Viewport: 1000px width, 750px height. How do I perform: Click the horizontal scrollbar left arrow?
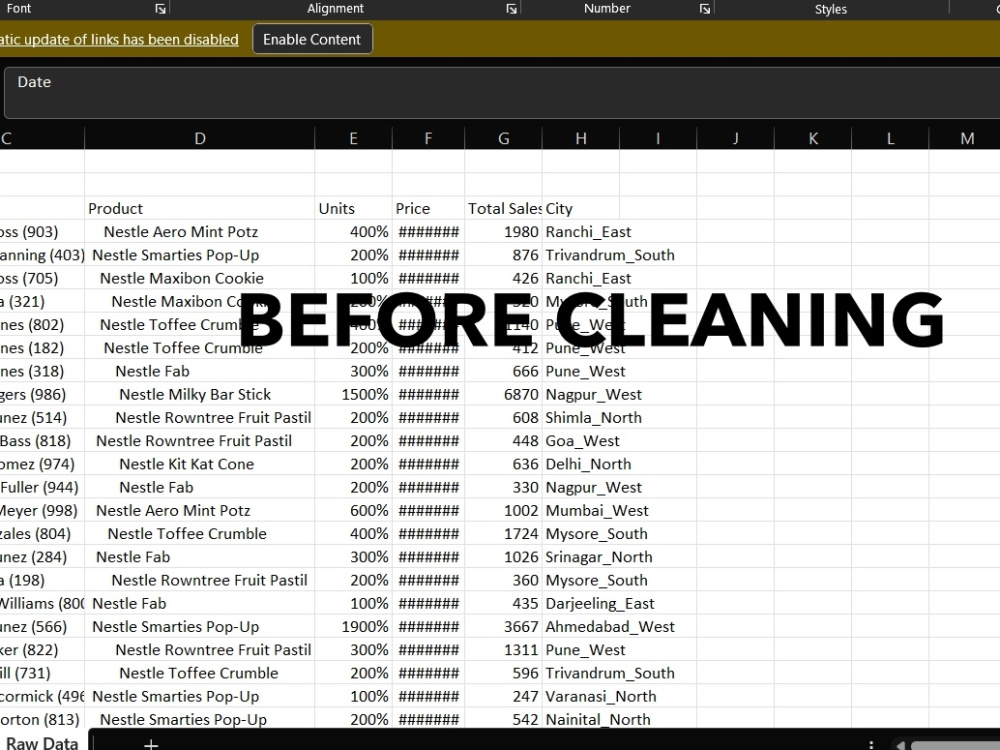tap(901, 745)
